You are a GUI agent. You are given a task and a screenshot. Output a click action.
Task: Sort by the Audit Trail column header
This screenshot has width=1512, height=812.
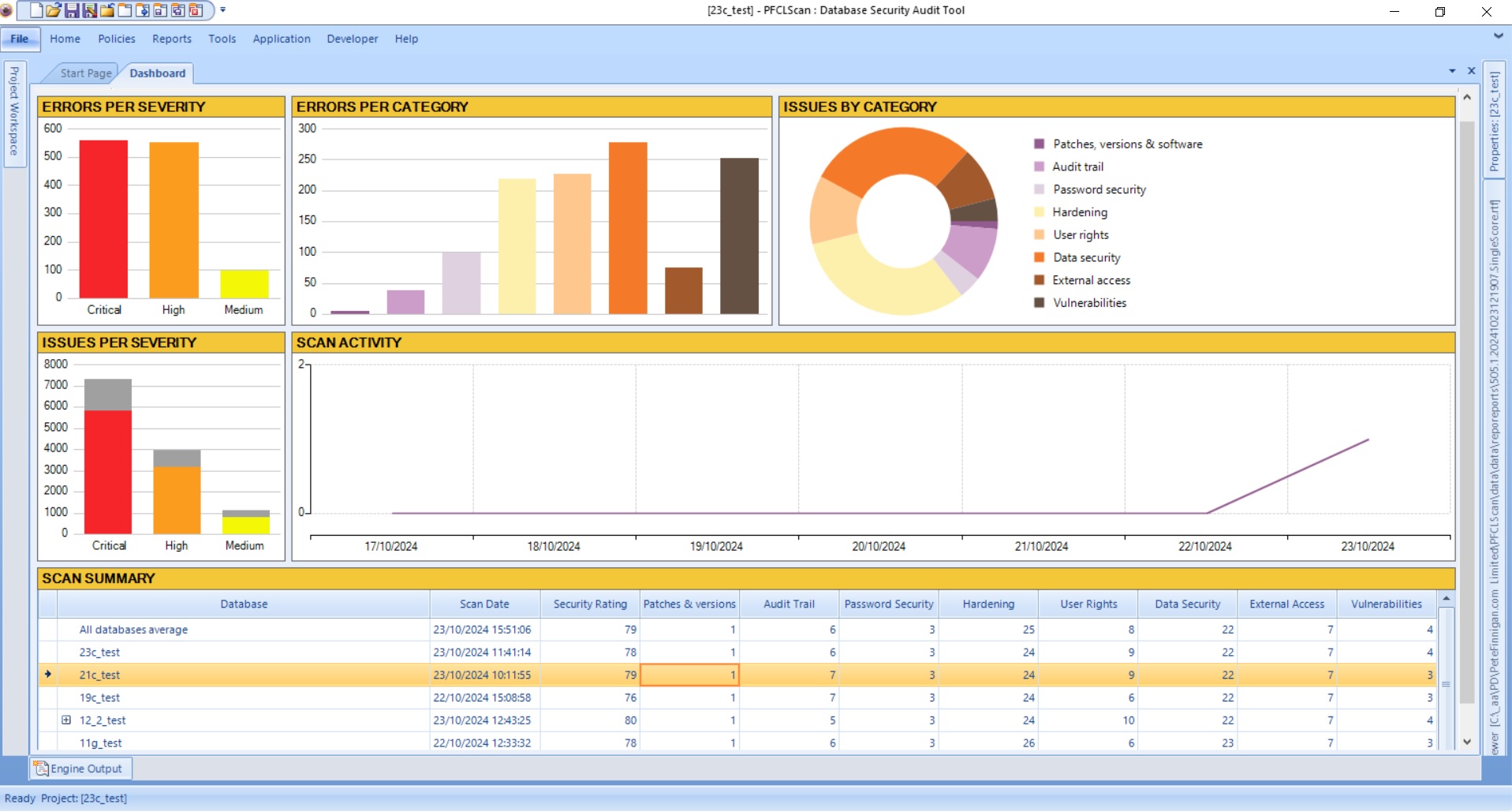click(x=789, y=604)
